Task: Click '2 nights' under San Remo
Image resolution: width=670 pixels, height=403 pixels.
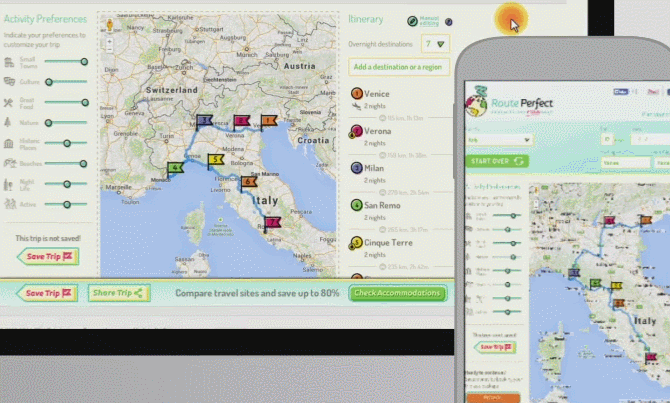Action: pyautogui.click(x=375, y=218)
